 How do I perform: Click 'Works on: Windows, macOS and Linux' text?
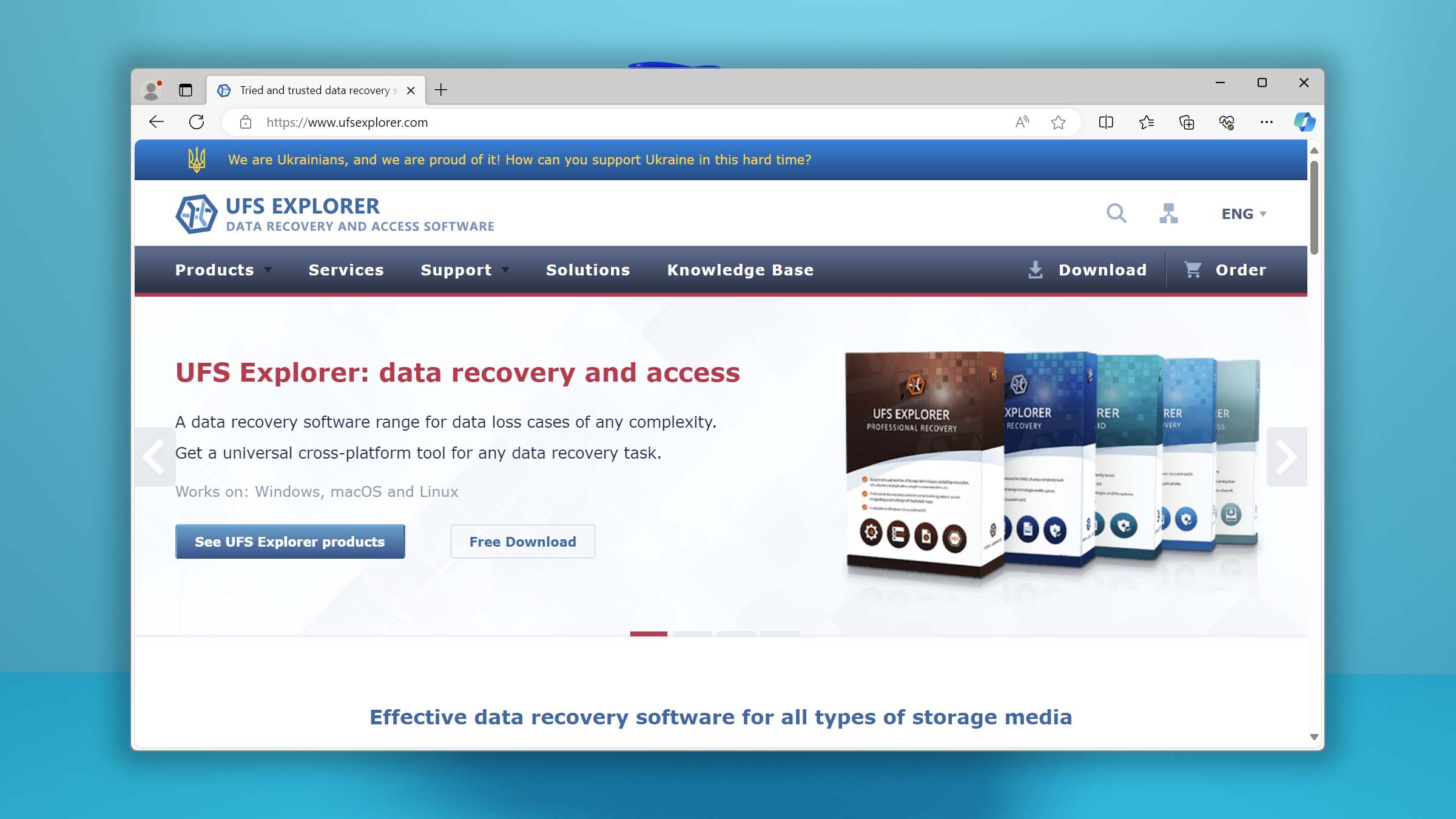coord(317,491)
